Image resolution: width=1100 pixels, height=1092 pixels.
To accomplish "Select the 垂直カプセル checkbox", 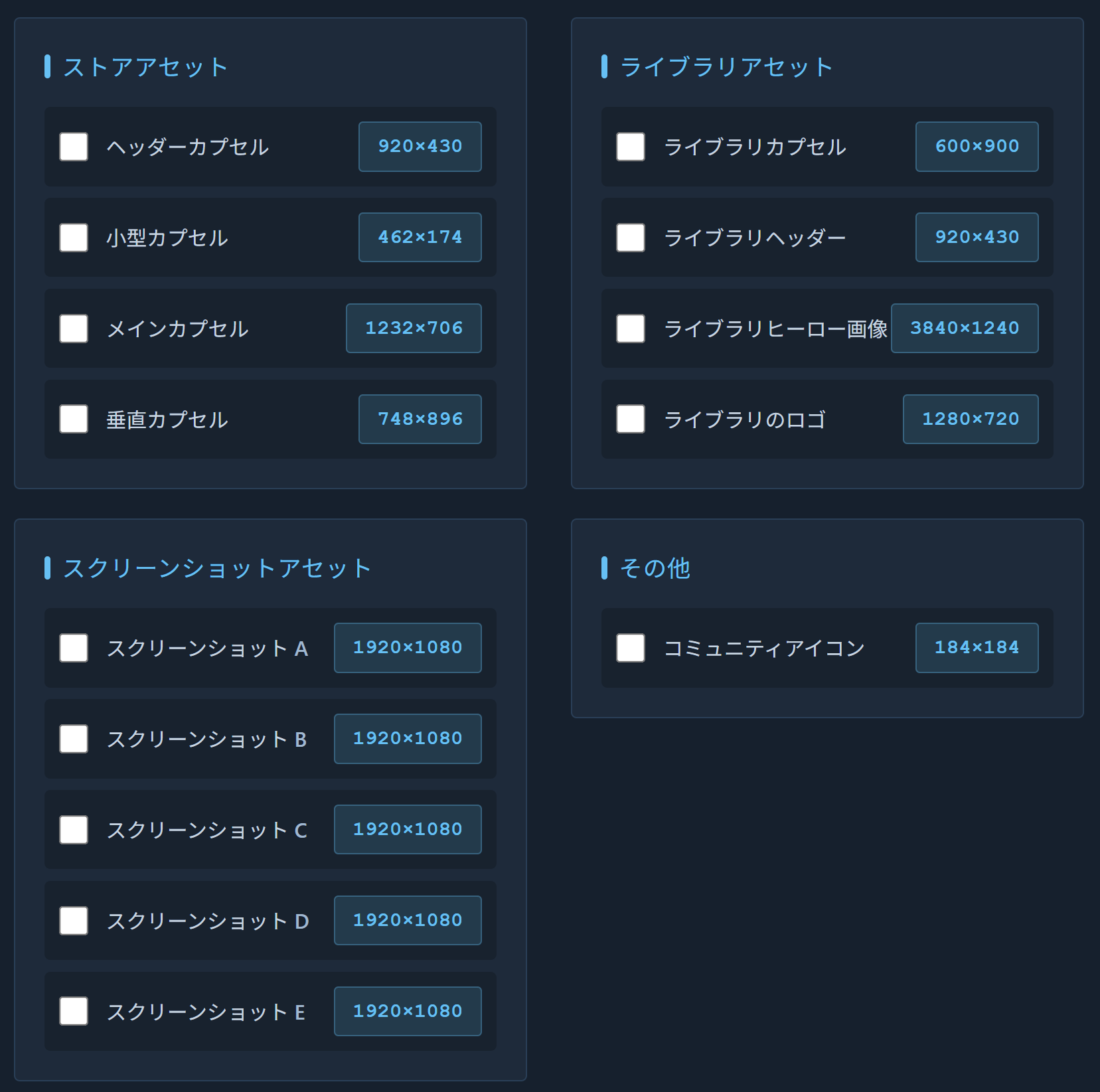I will click(x=74, y=420).
